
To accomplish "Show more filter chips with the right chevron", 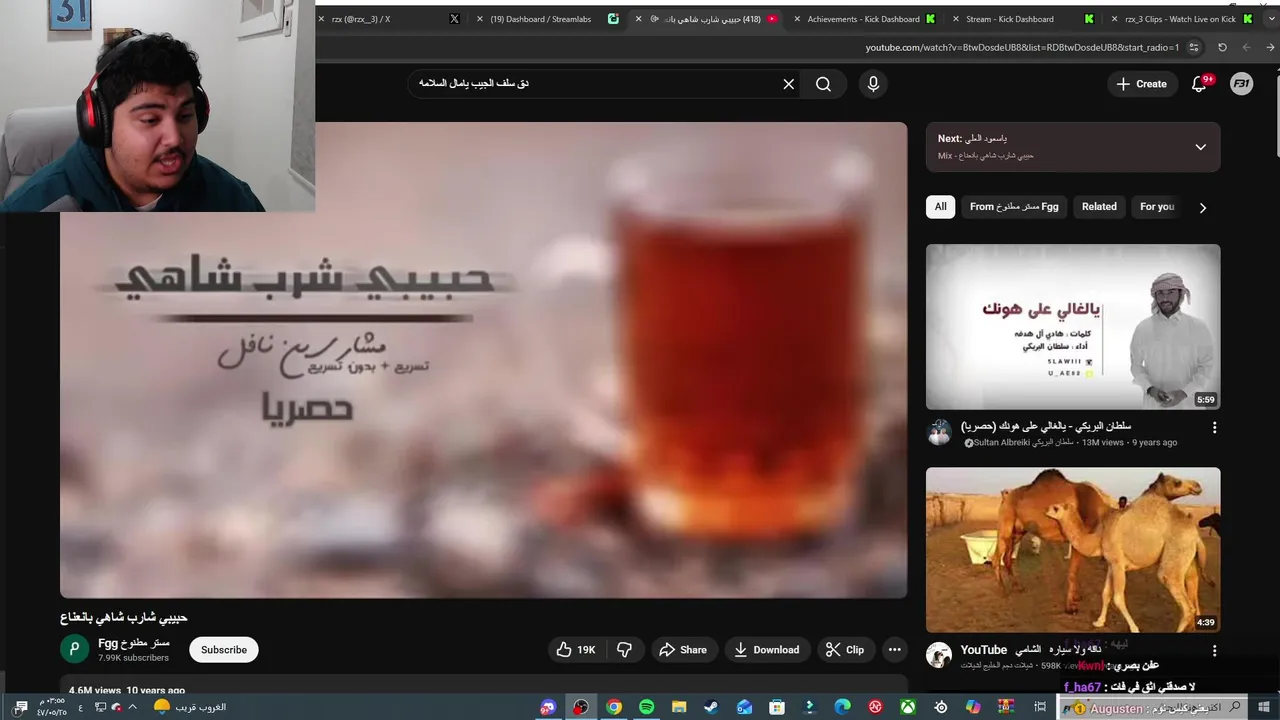I will [1203, 208].
